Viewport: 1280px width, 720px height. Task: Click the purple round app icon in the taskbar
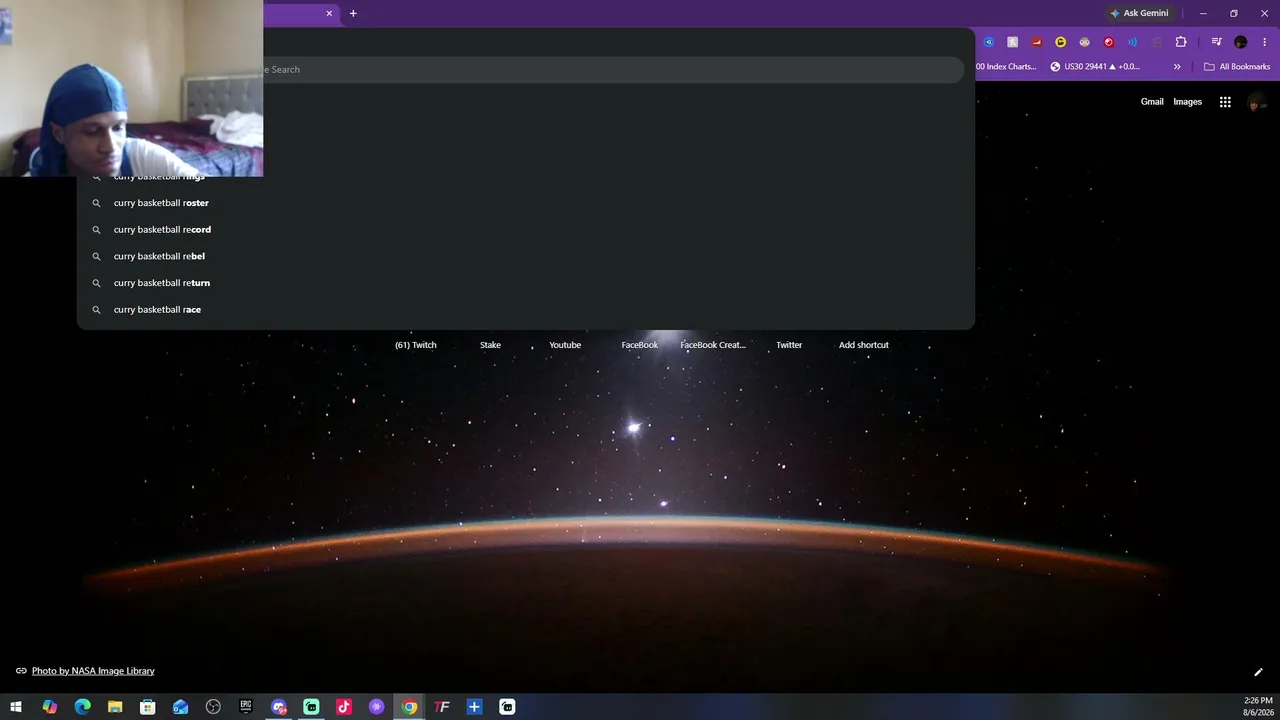377,707
